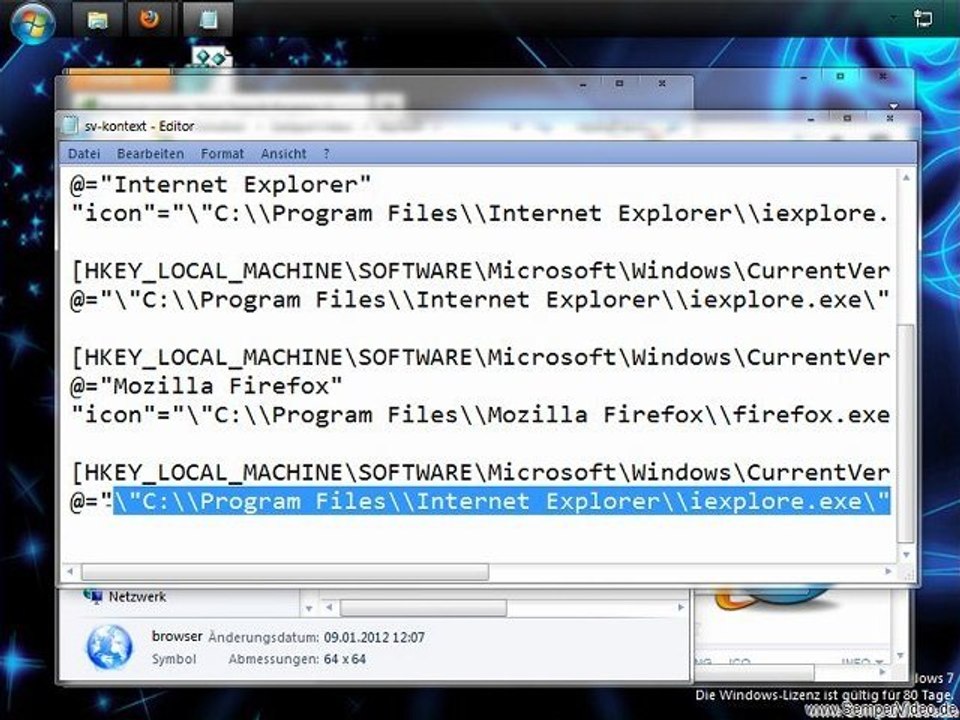Click the line @="Mozilla Firefox"
The width and height of the screenshot is (960, 720).
(x=206, y=386)
